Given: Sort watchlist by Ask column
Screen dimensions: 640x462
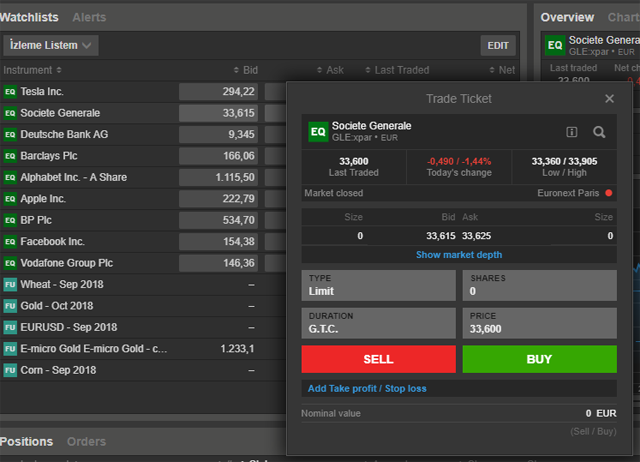Looking at the screenshot, I should [330, 70].
